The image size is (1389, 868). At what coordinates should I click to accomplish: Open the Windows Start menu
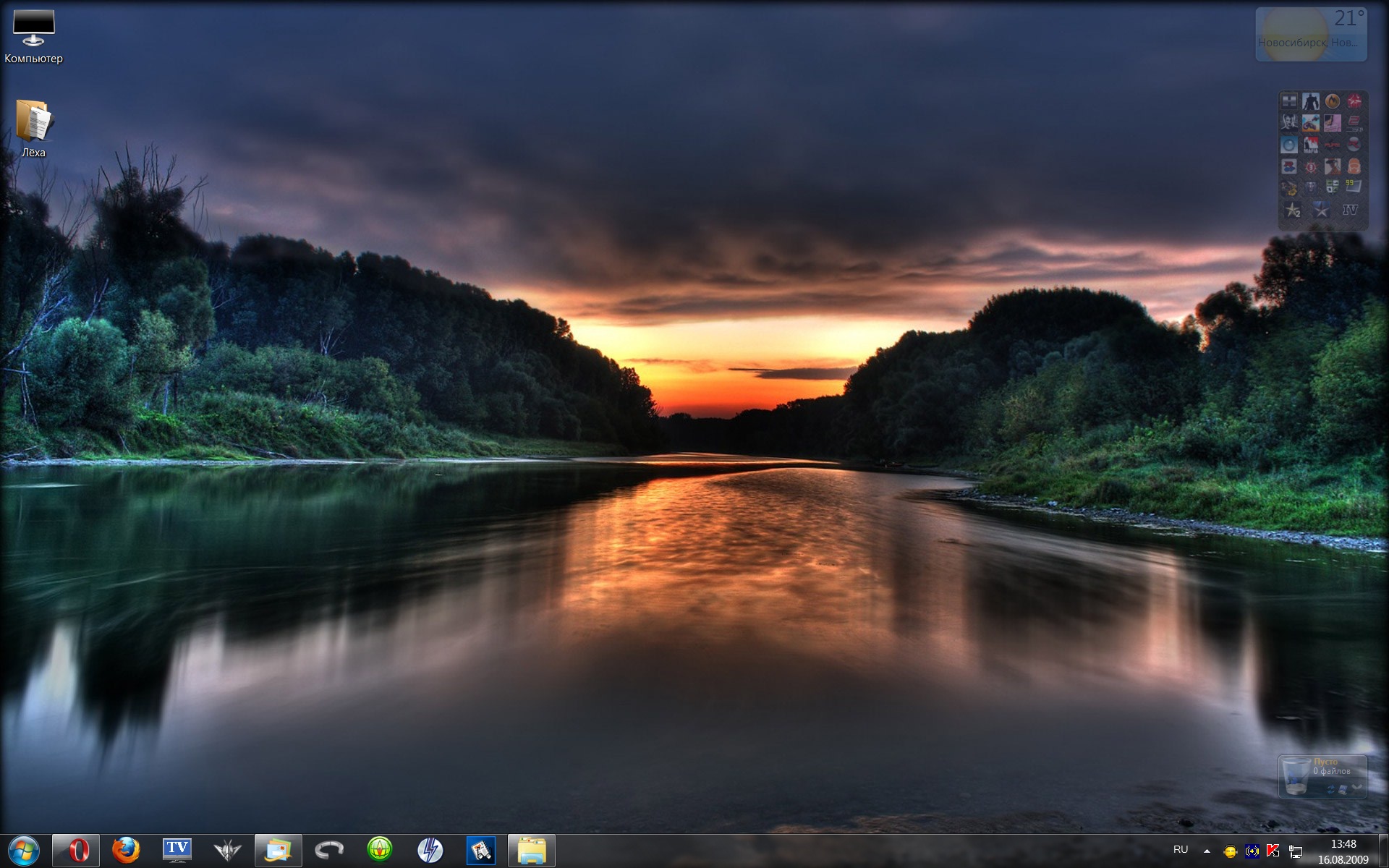24,850
